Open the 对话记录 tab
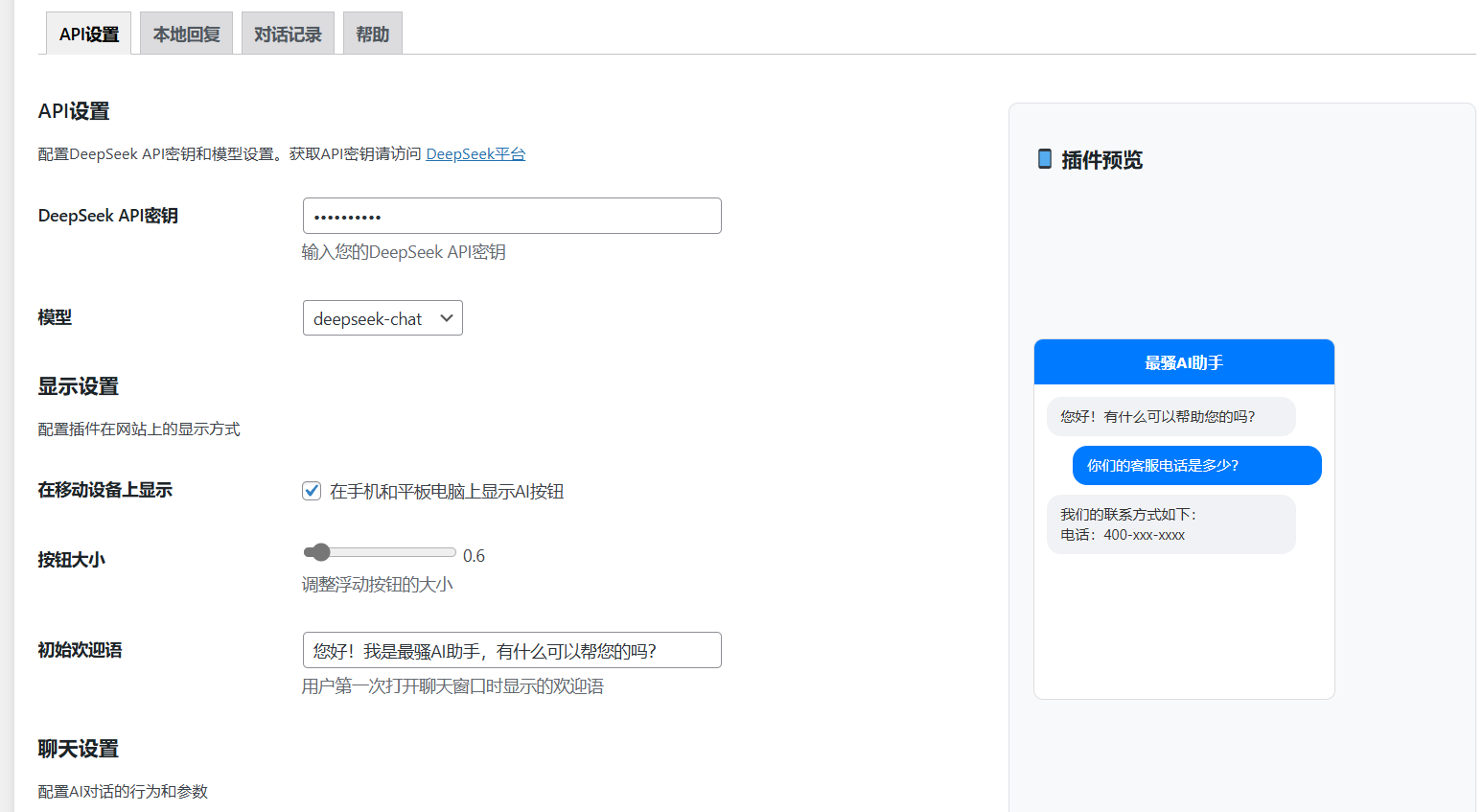Viewport: 1483px width, 812px height. (x=288, y=35)
